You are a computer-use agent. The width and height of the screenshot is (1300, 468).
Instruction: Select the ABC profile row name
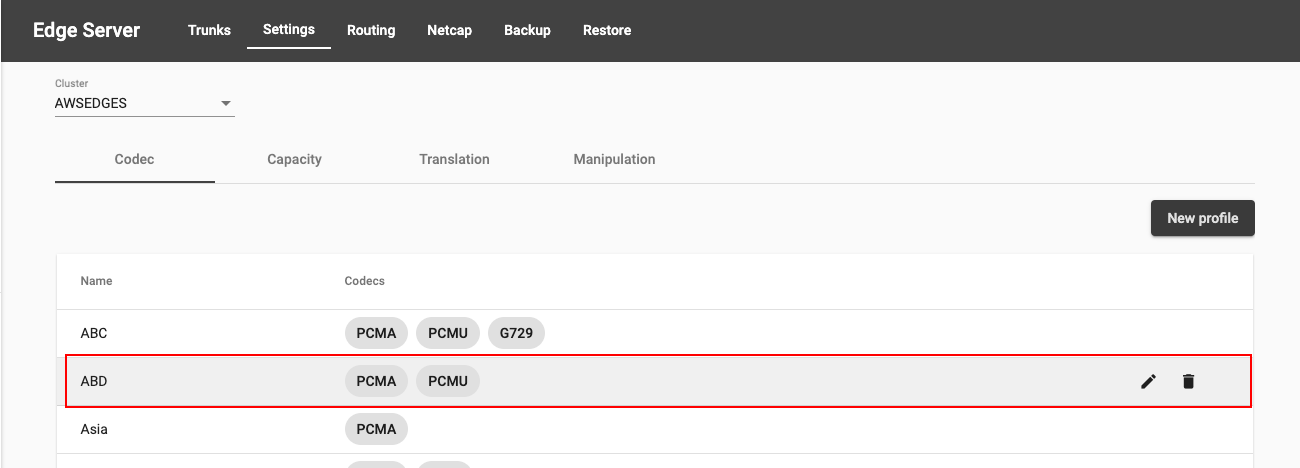pyautogui.click(x=94, y=333)
